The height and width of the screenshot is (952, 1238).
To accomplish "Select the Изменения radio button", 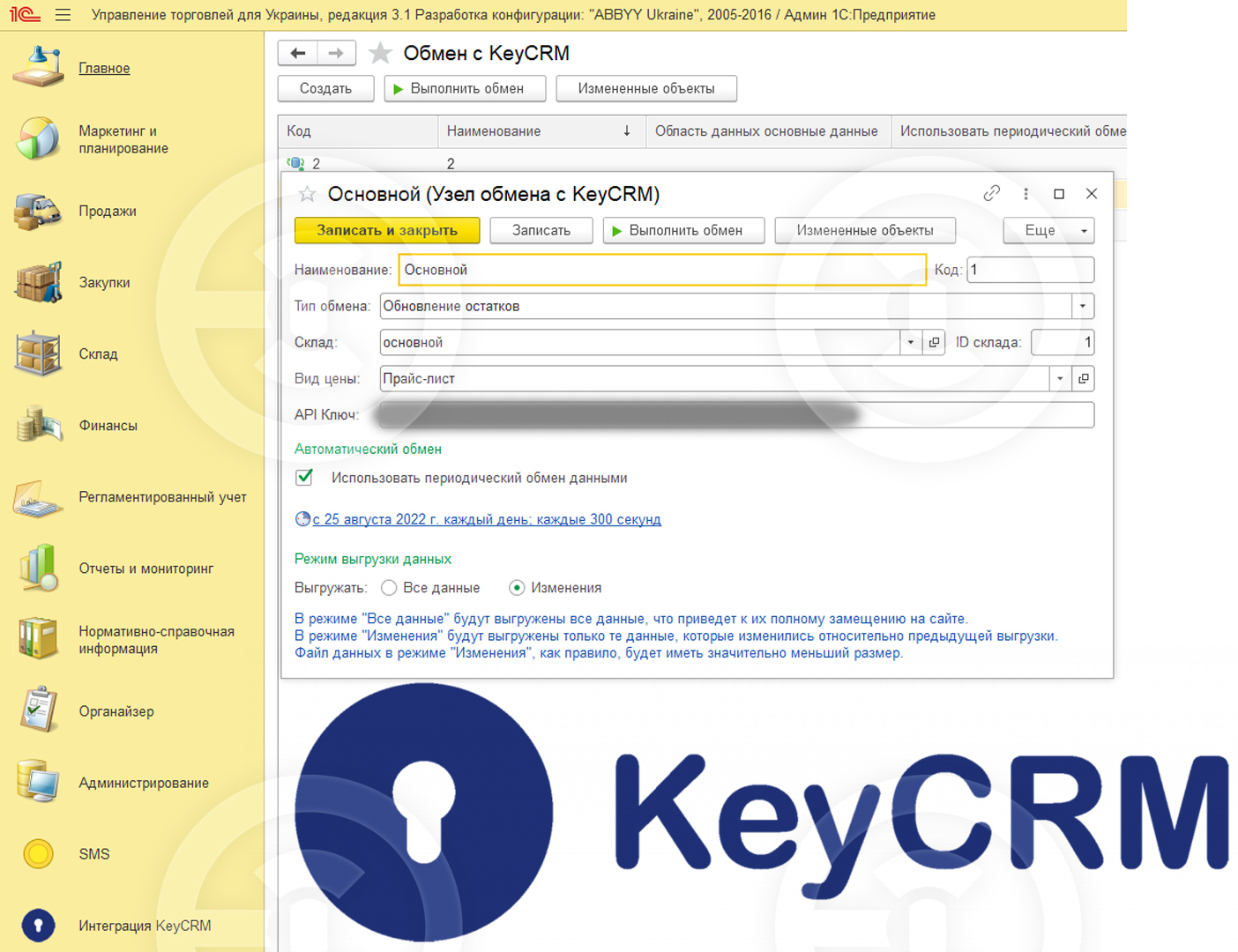I will (x=518, y=587).
